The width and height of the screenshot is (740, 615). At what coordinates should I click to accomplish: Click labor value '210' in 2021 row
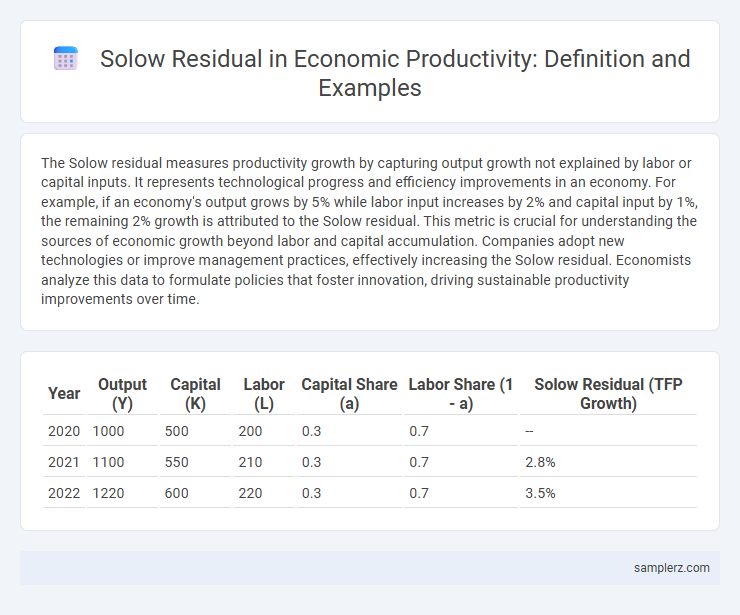click(x=250, y=462)
